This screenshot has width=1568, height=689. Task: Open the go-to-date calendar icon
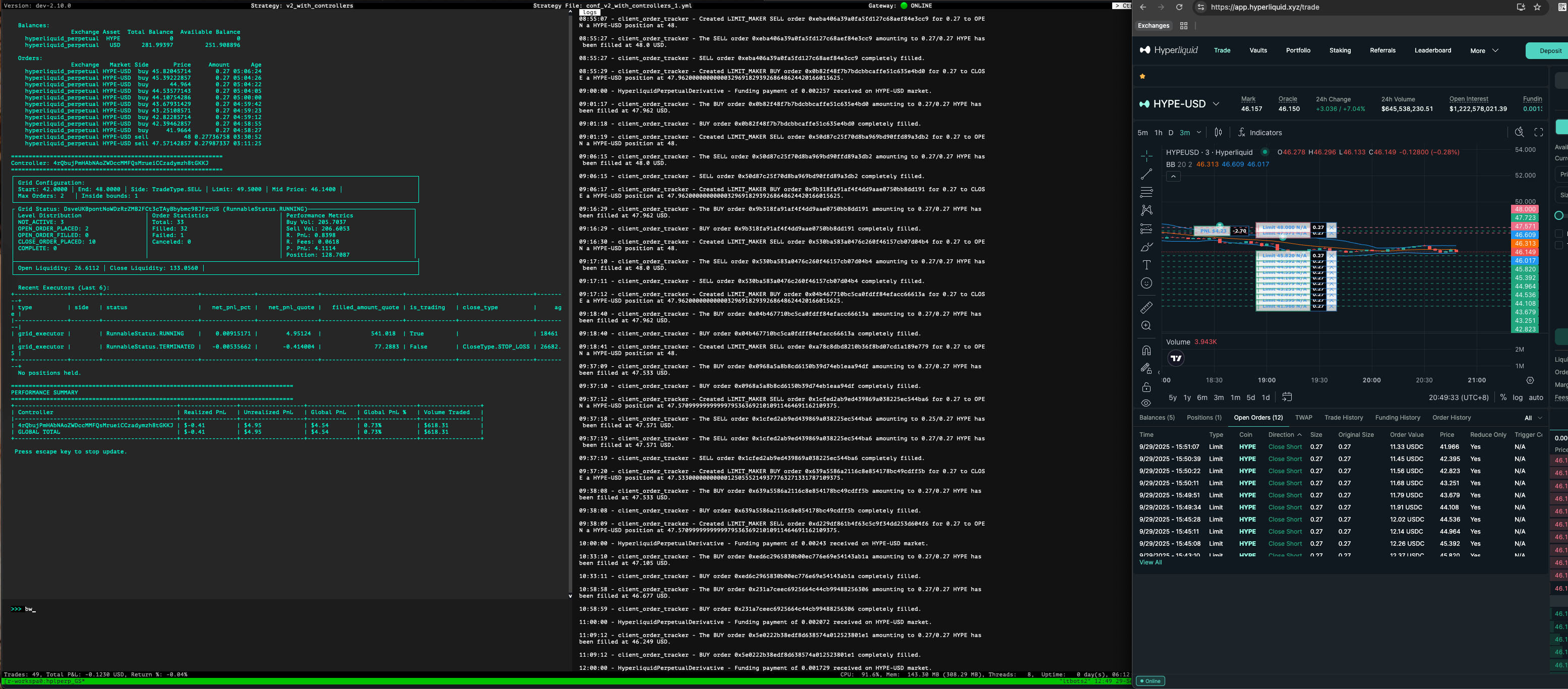1287,397
